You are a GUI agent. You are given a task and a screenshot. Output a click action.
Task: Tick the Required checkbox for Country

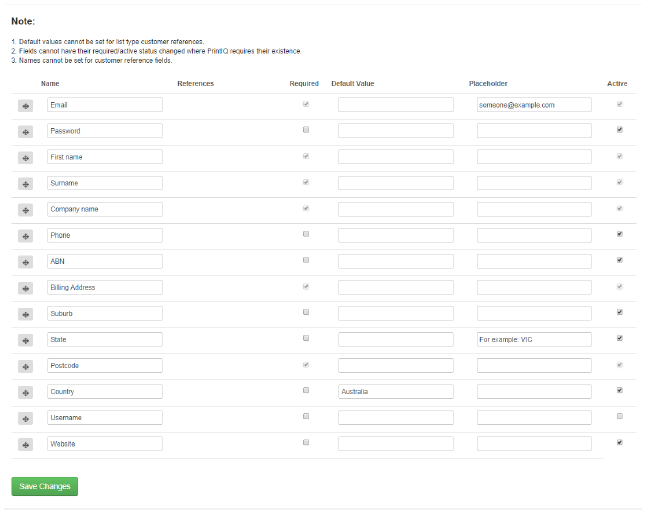306,390
